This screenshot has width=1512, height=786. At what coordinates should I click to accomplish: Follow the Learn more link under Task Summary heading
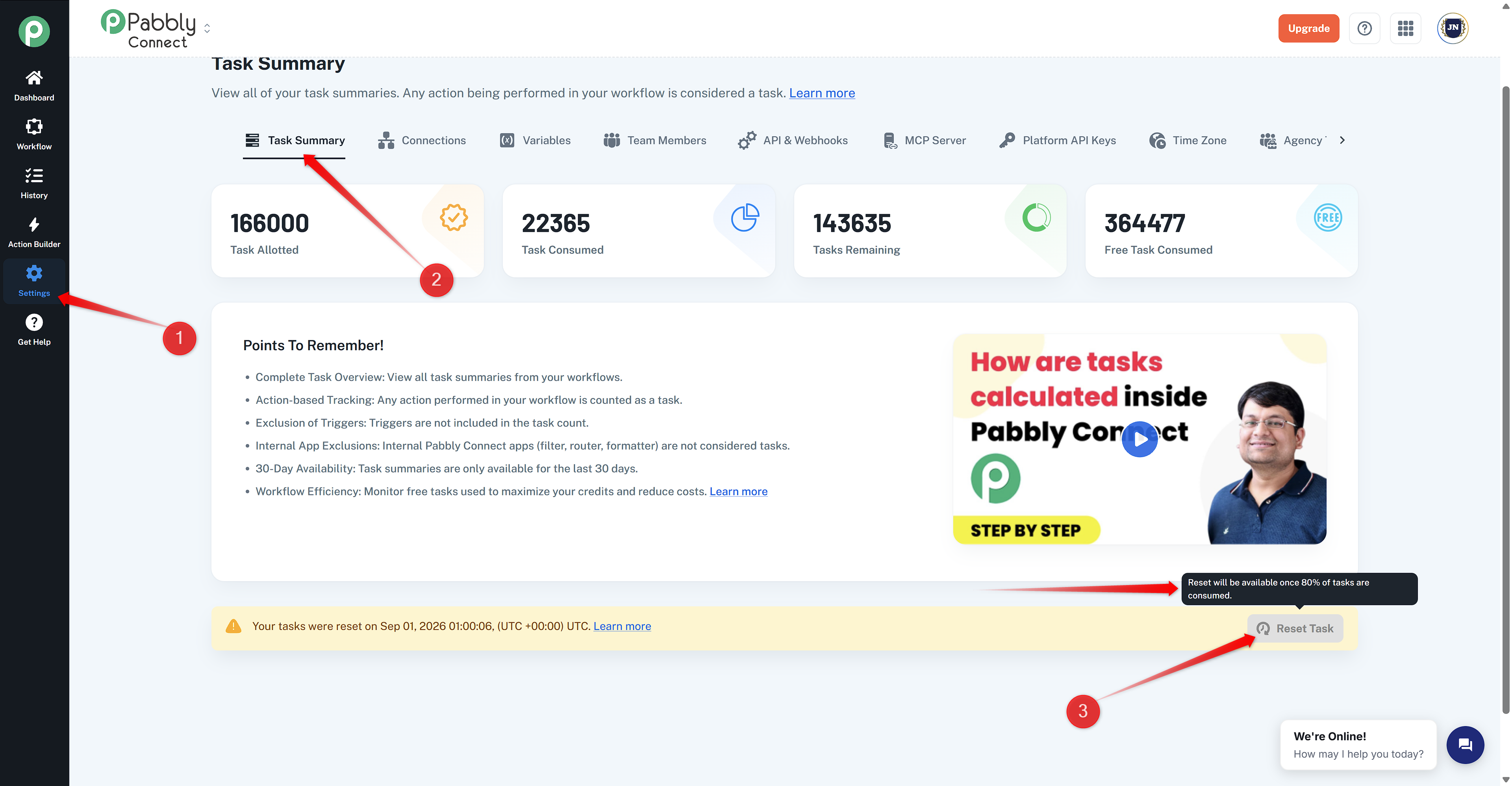822,93
